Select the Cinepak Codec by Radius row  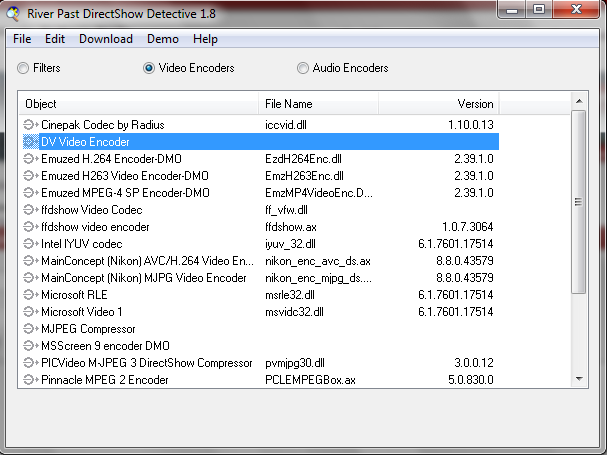[x=261, y=125]
